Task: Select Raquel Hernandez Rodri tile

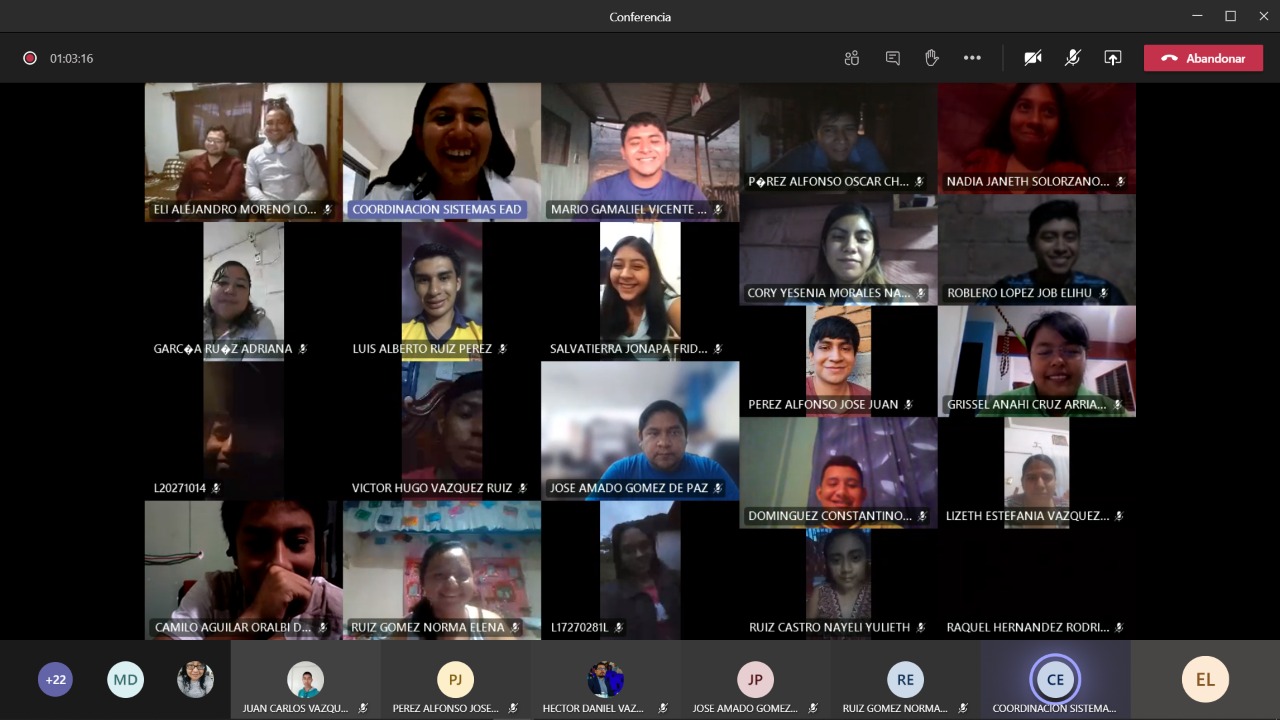Action: (1037, 584)
